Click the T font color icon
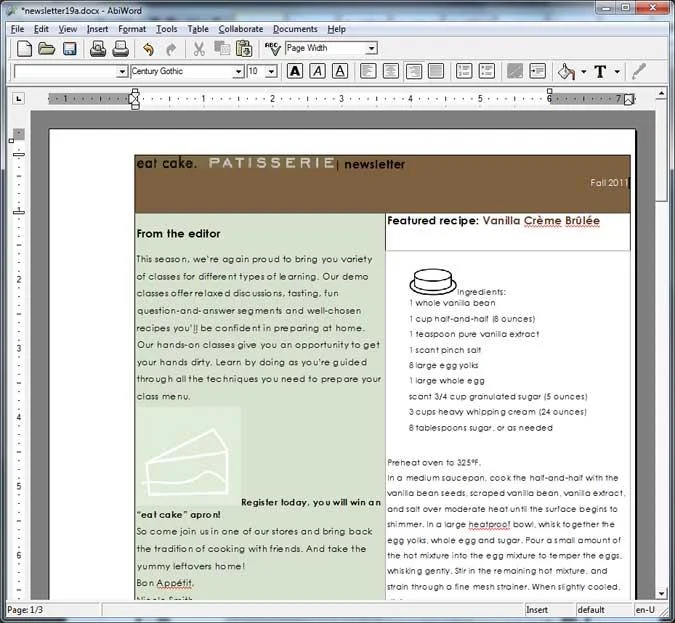This screenshot has height=623, width=675. click(601, 71)
